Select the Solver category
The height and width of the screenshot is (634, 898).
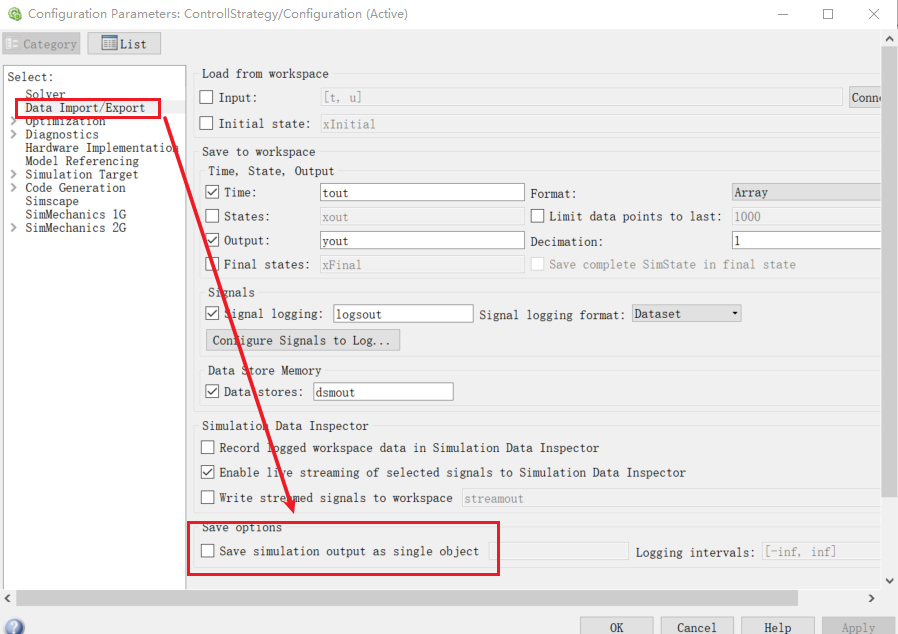point(45,94)
